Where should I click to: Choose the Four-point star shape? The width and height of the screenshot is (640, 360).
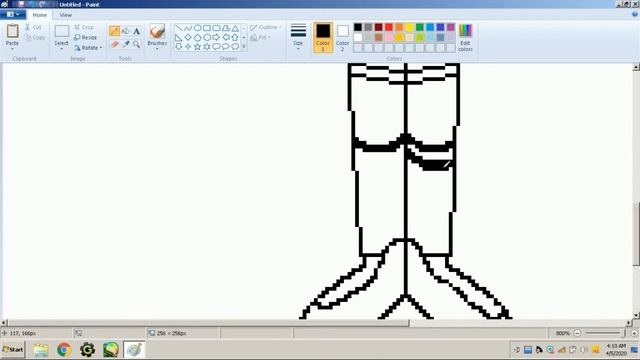[188, 47]
